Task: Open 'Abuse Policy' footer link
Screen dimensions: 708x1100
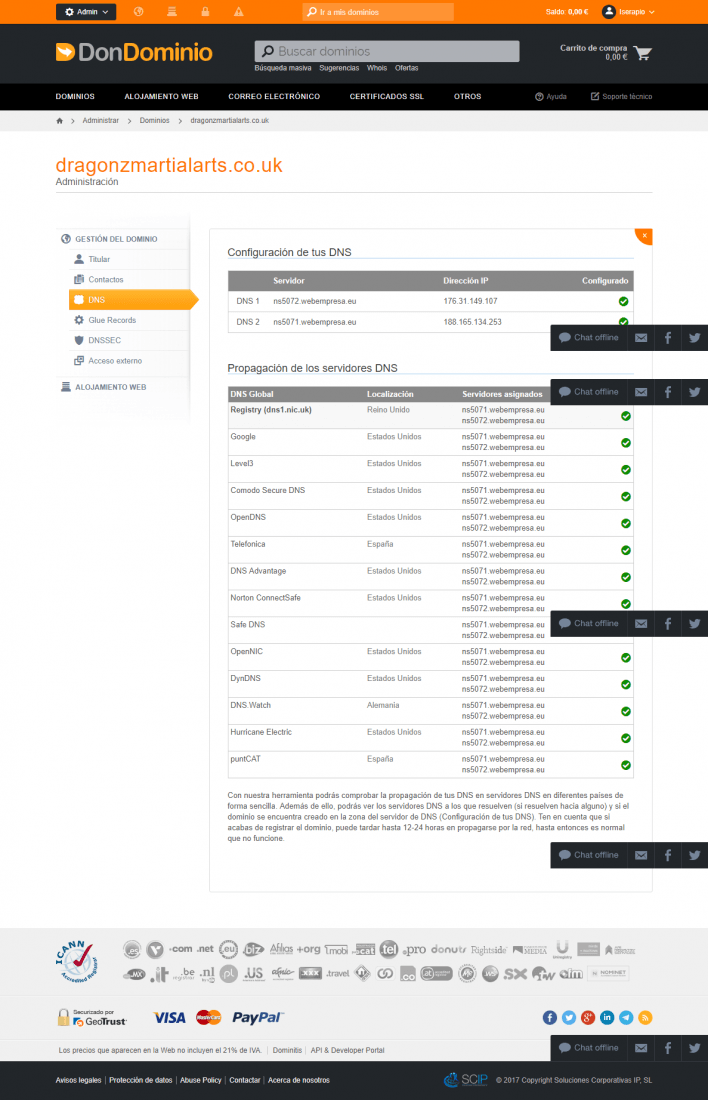Action: pos(201,1080)
